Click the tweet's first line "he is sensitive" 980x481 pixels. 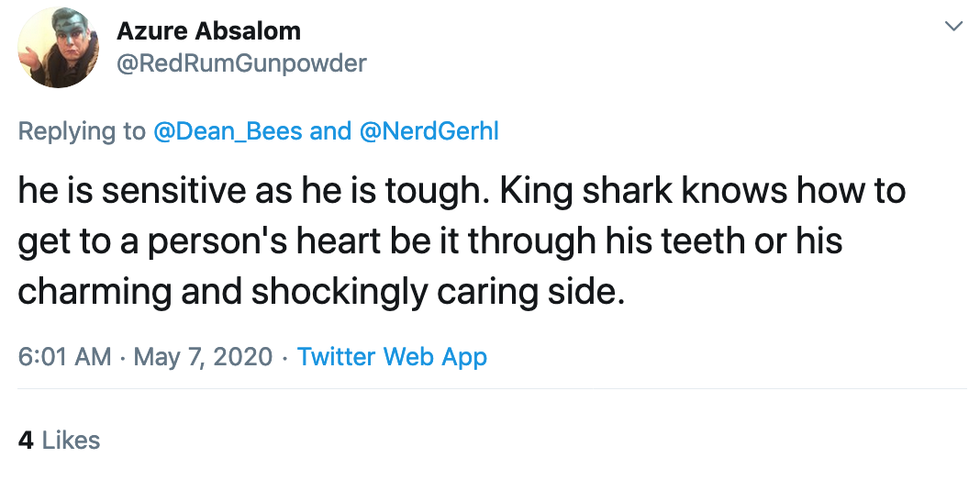[x=120, y=191]
